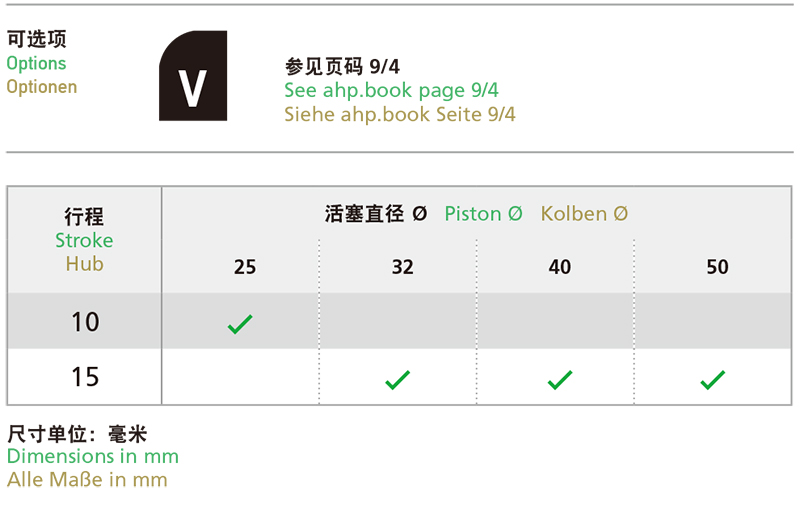Click the green checkmark for stroke 10, piston 25

tap(240, 324)
